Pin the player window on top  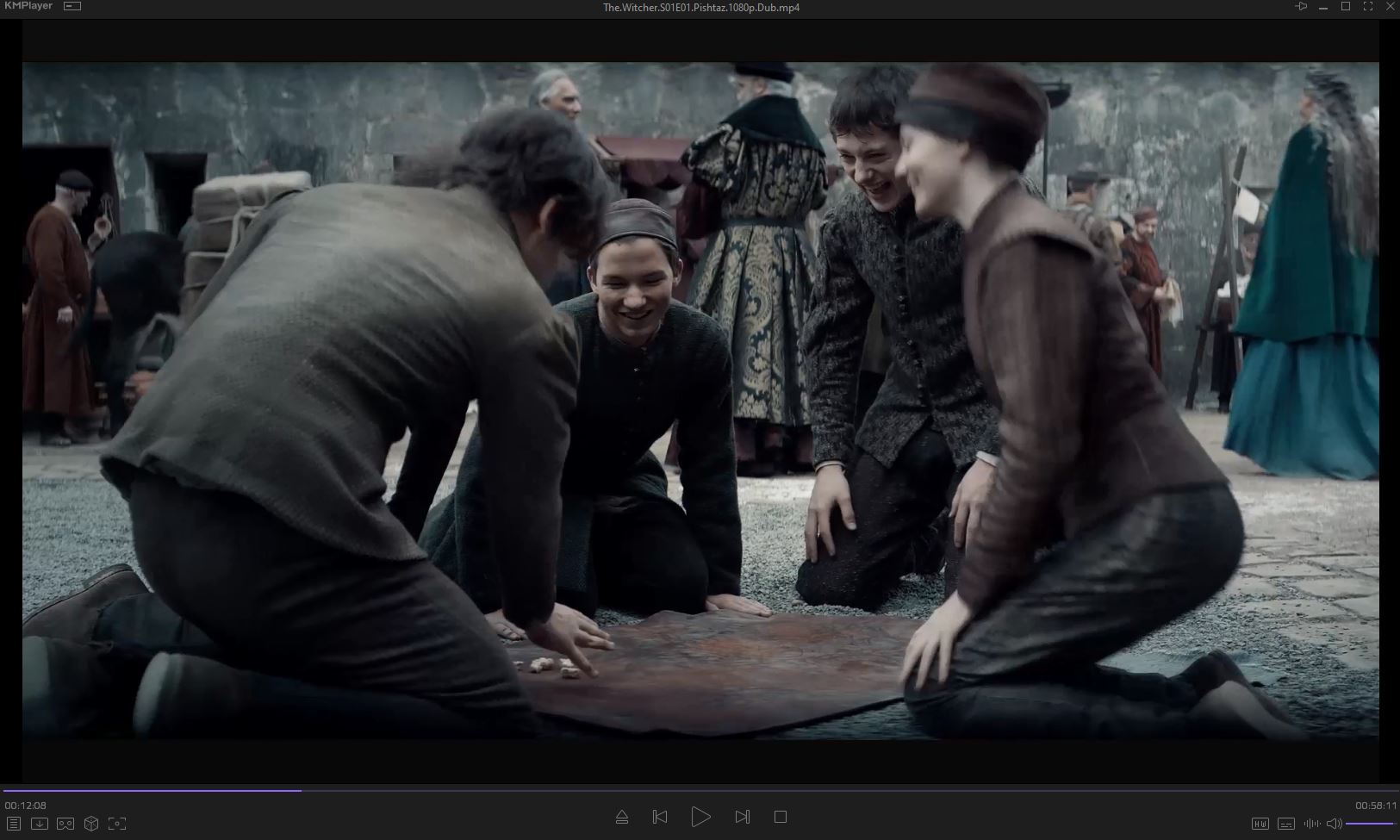point(1300,7)
